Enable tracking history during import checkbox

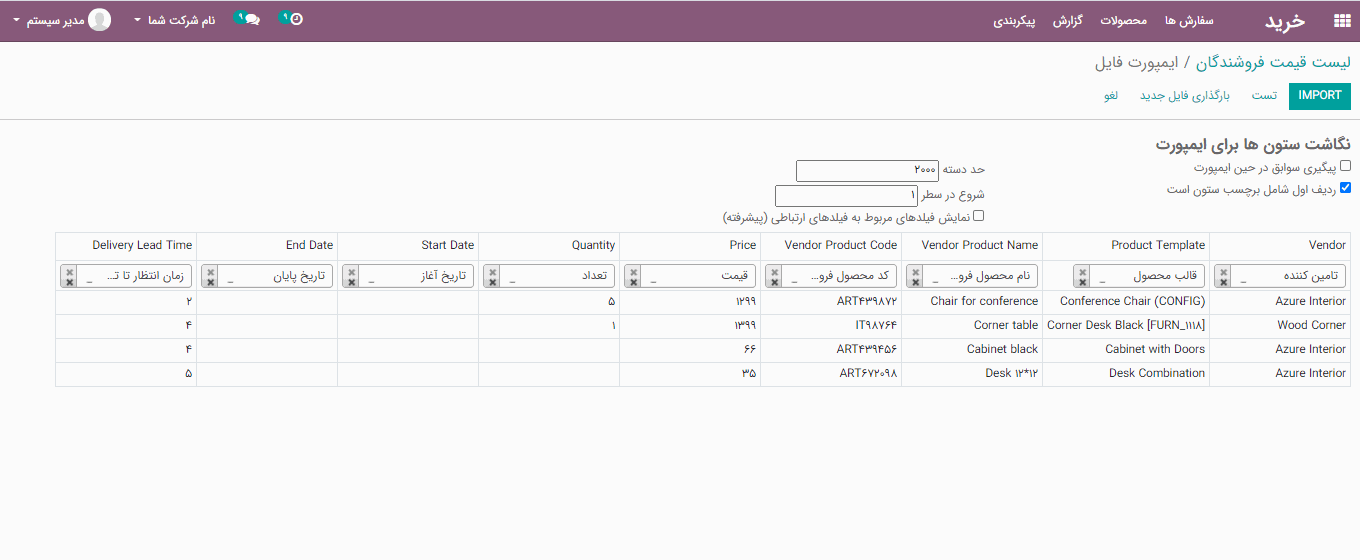1345,166
